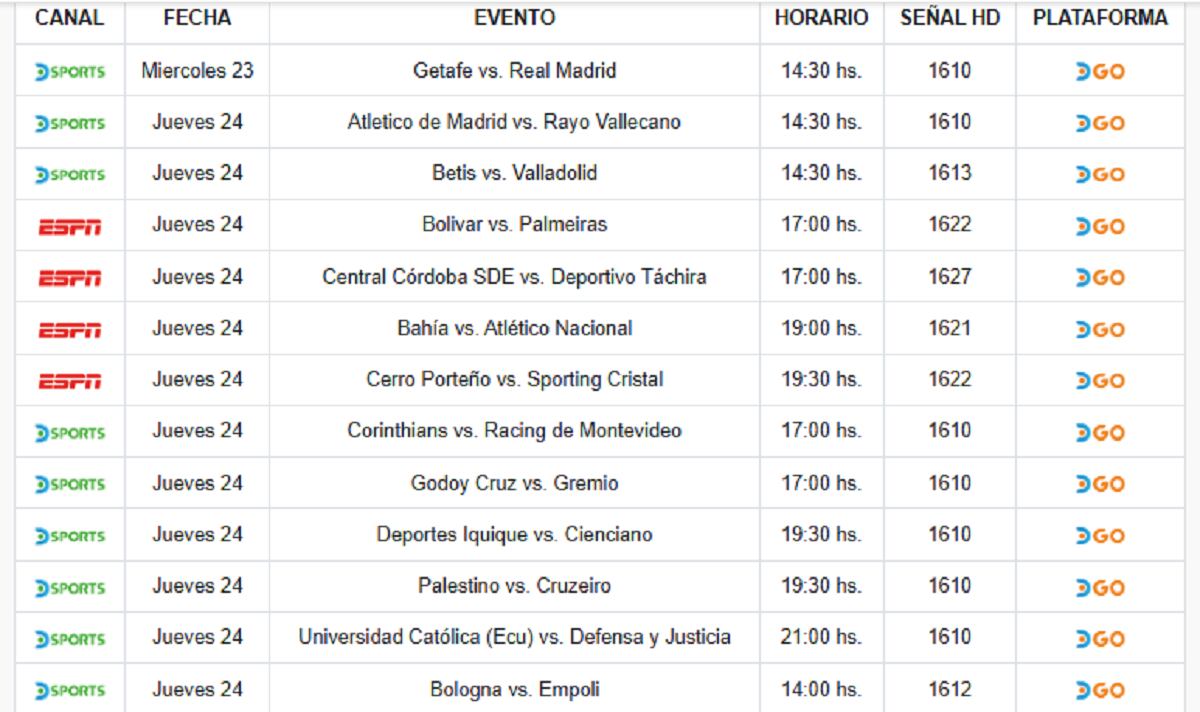Click the EVENTO column header
1200x712 pixels.
click(514, 19)
